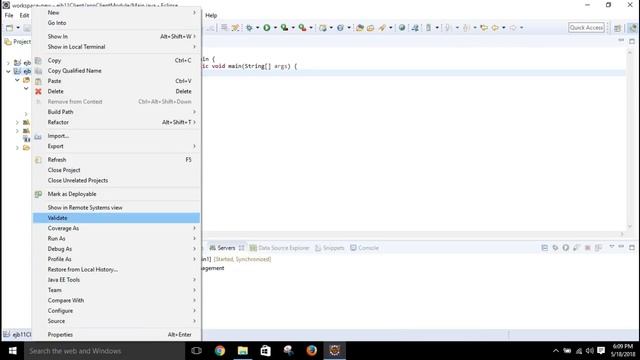Click the Servers view stop server red icon
Screen dimensions: 640x360
tap(587, 248)
